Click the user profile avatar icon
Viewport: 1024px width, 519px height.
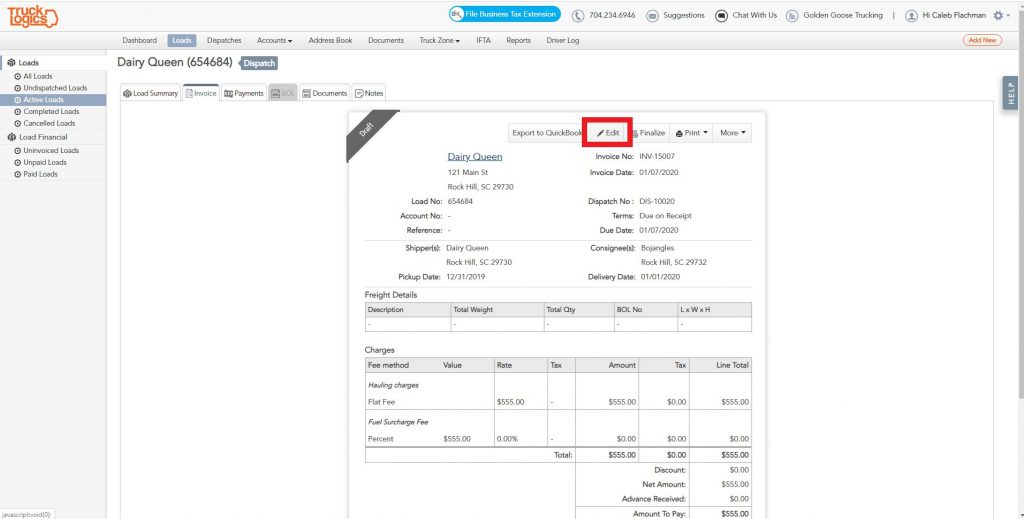(x=911, y=16)
